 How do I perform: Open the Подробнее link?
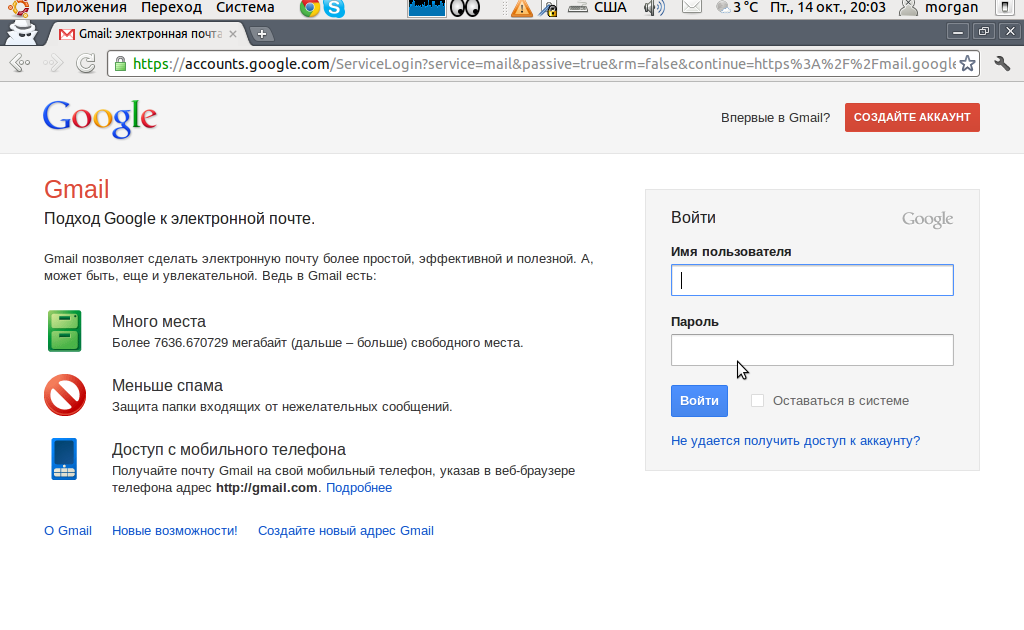[359, 488]
